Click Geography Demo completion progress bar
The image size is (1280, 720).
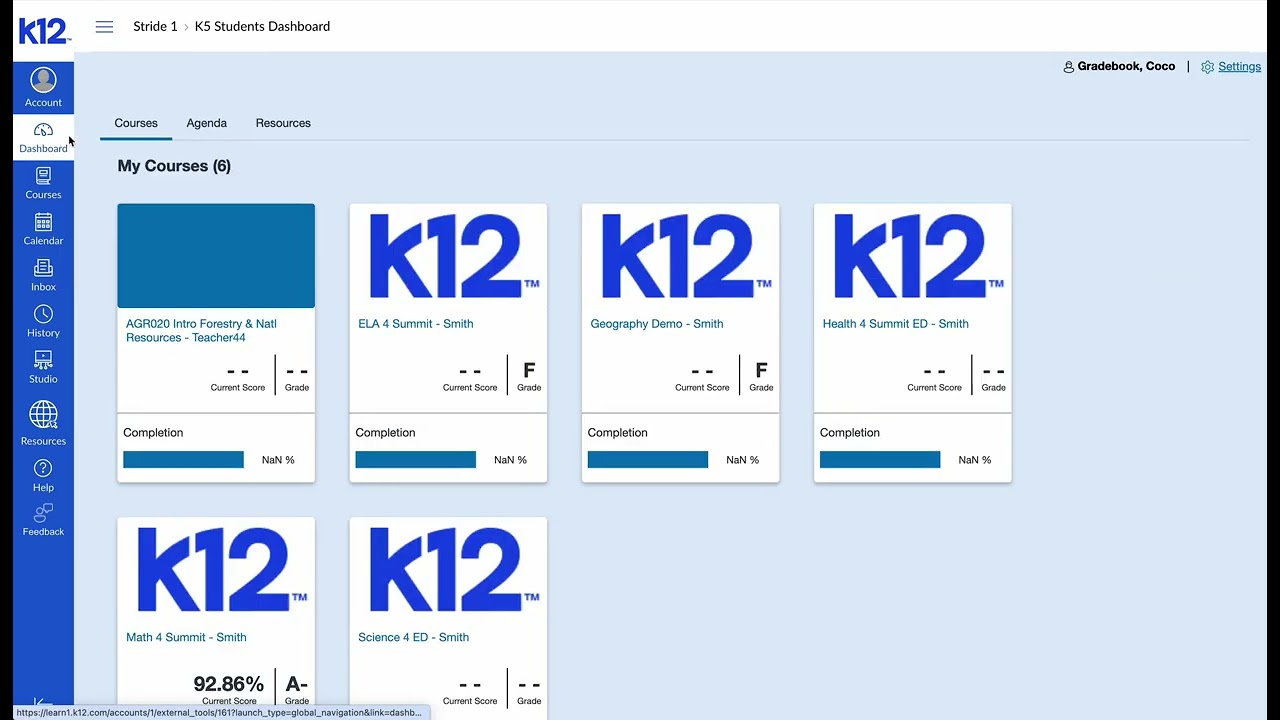click(647, 460)
